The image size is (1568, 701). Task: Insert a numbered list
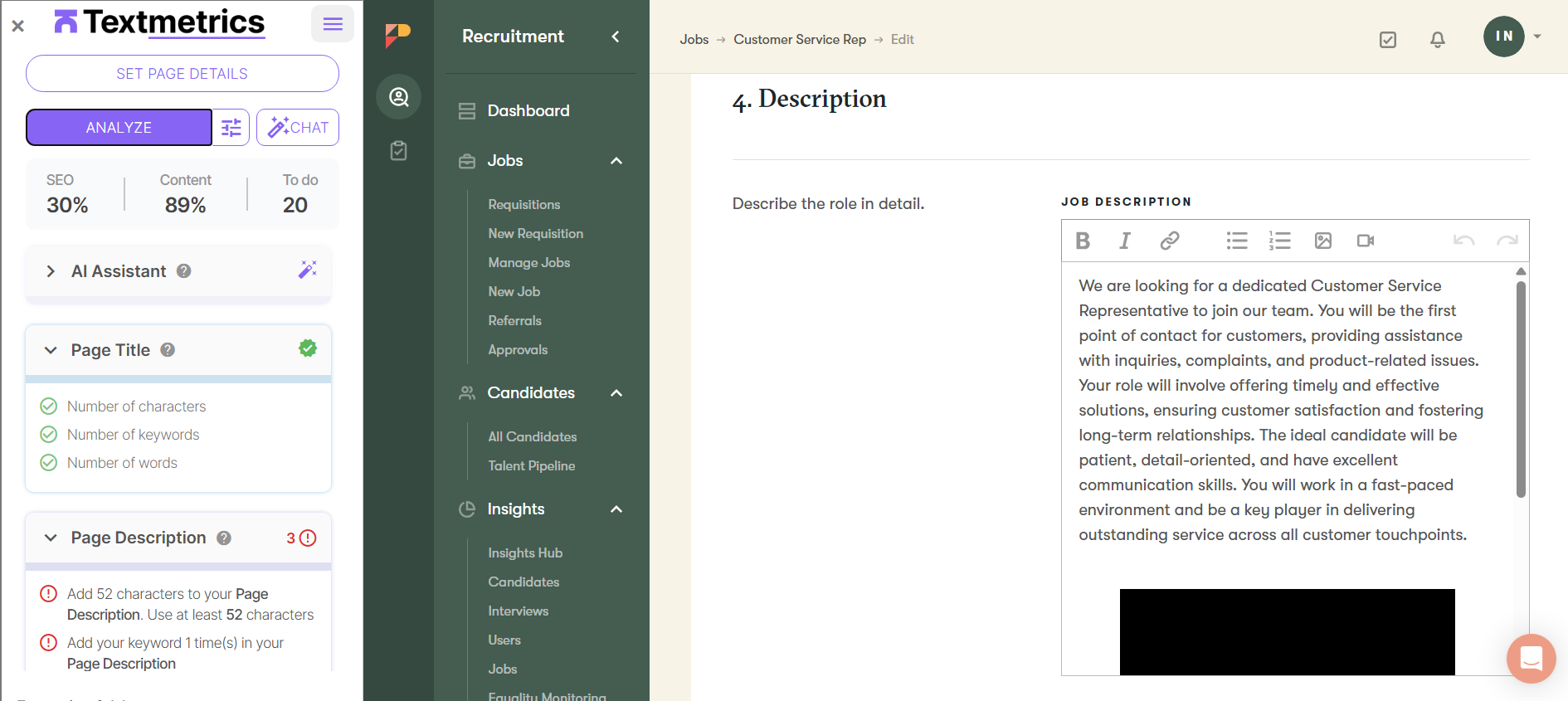click(x=1279, y=241)
